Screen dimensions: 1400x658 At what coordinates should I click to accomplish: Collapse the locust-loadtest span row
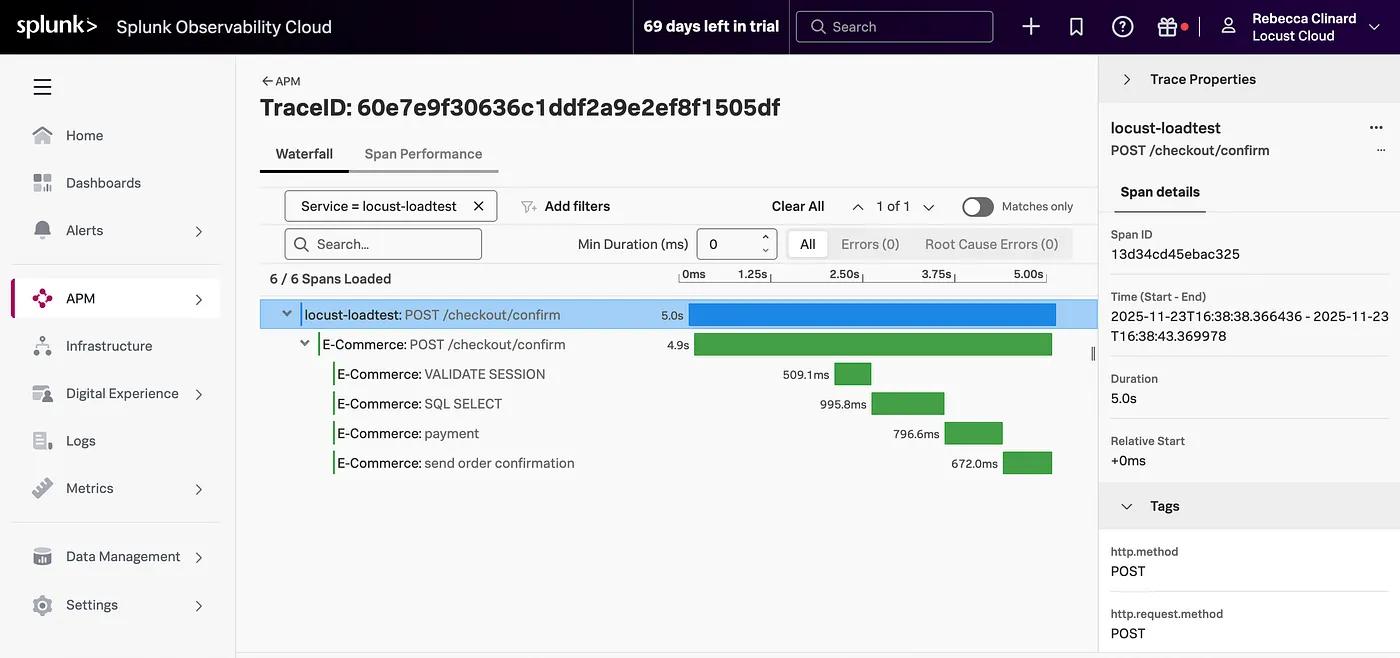tap(286, 313)
